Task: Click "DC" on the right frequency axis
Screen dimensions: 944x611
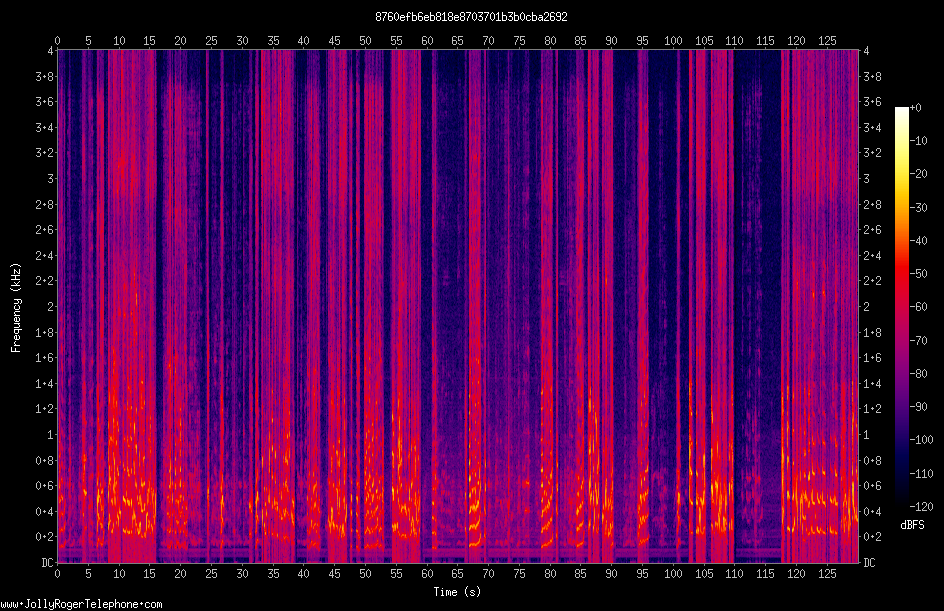Action: click(x=869, y=563)
